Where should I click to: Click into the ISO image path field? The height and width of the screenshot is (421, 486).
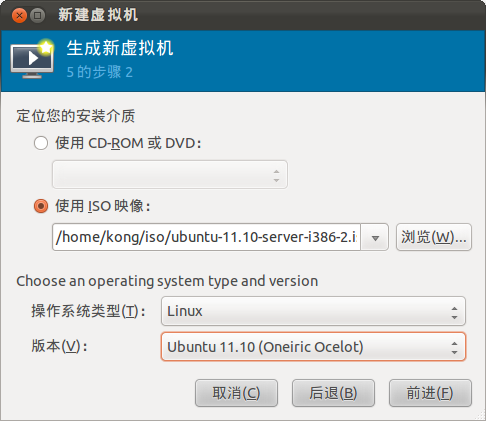(206, 237)
